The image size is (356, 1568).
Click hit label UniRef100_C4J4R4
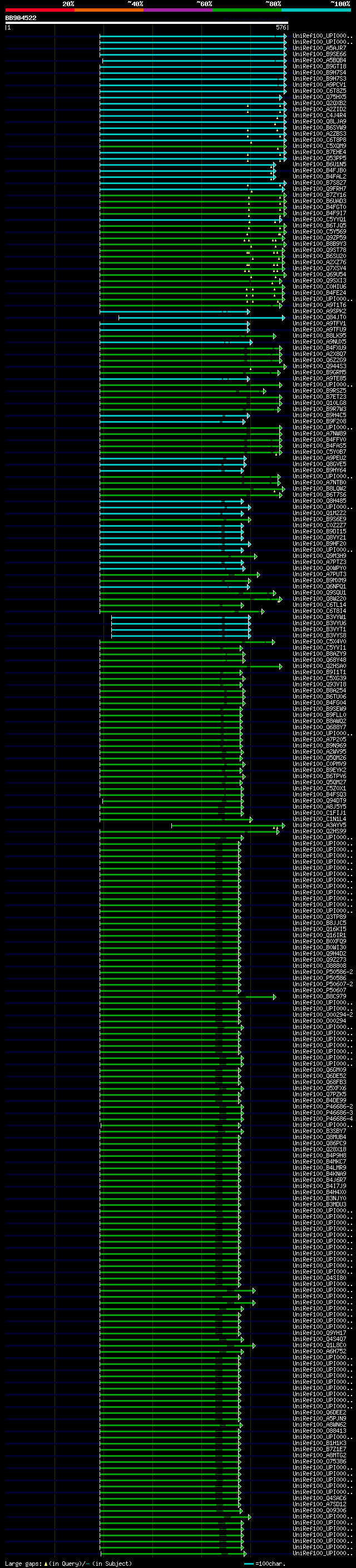319,115
